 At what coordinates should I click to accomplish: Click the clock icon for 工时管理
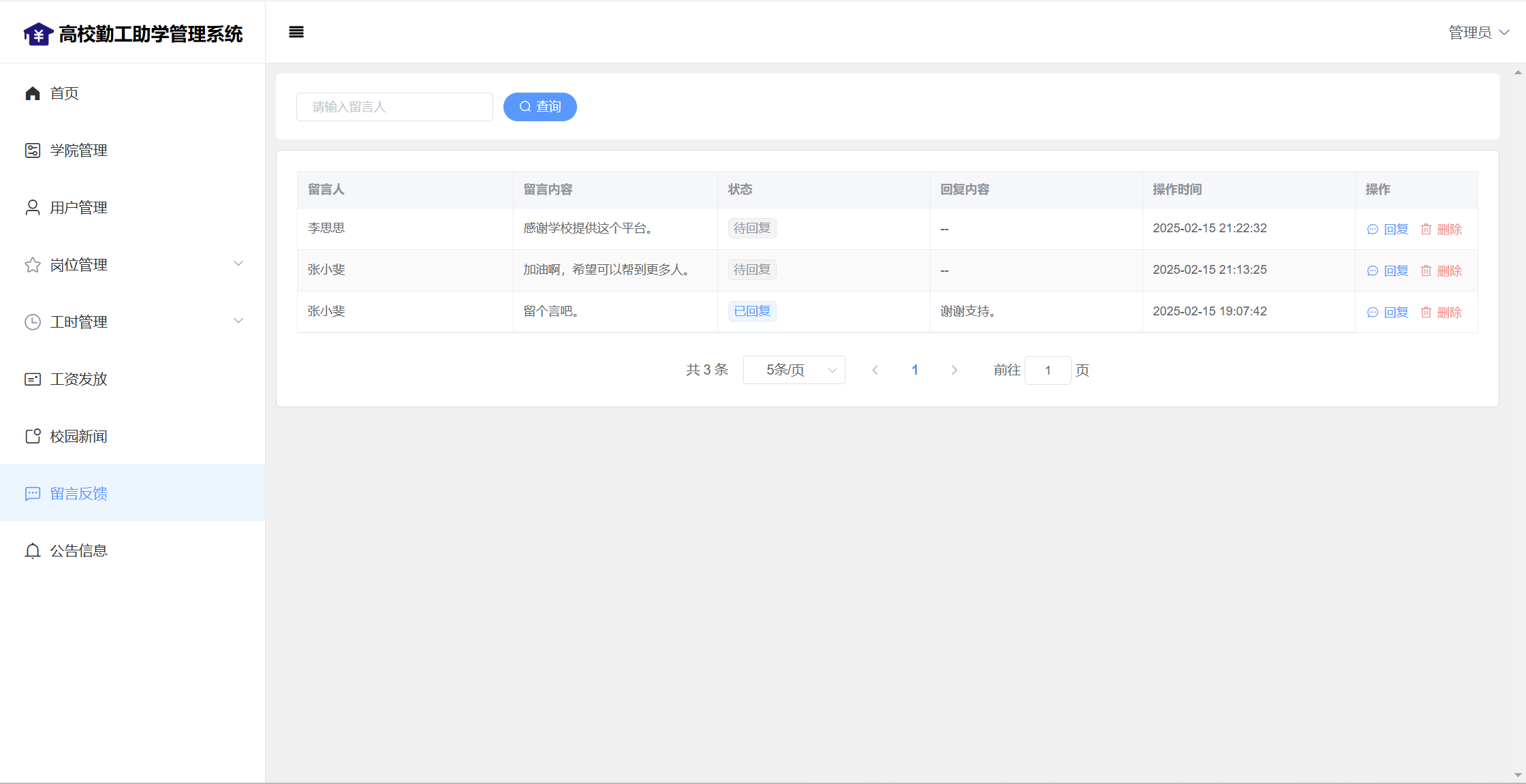[x=33, y=322]
